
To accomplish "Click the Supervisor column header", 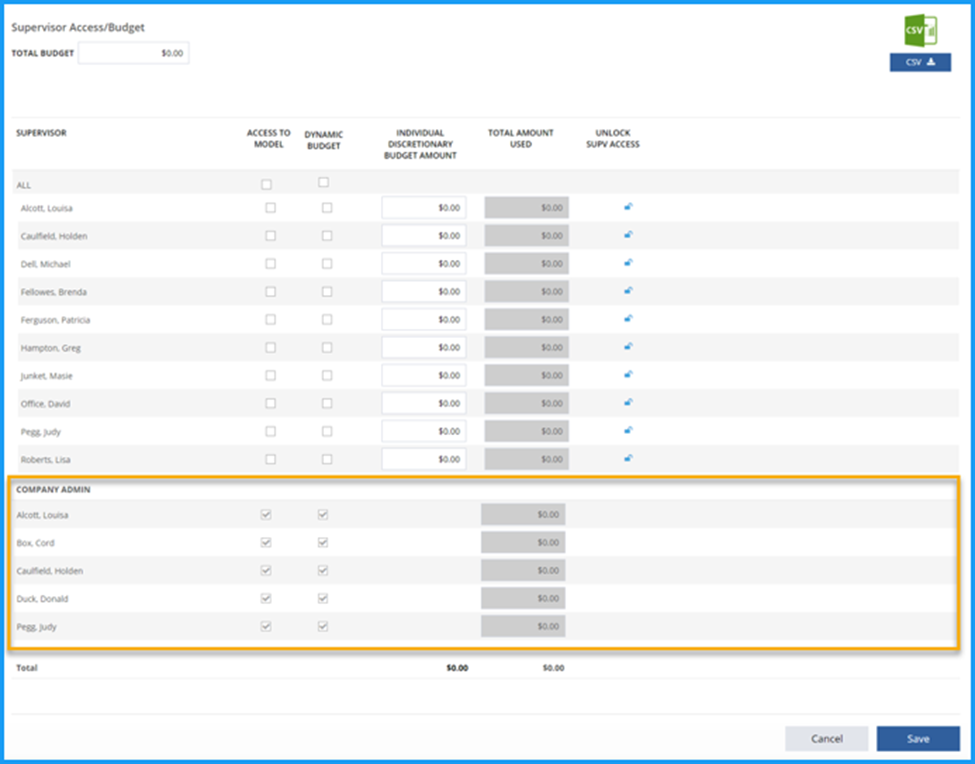I will (x=41, y=133).
